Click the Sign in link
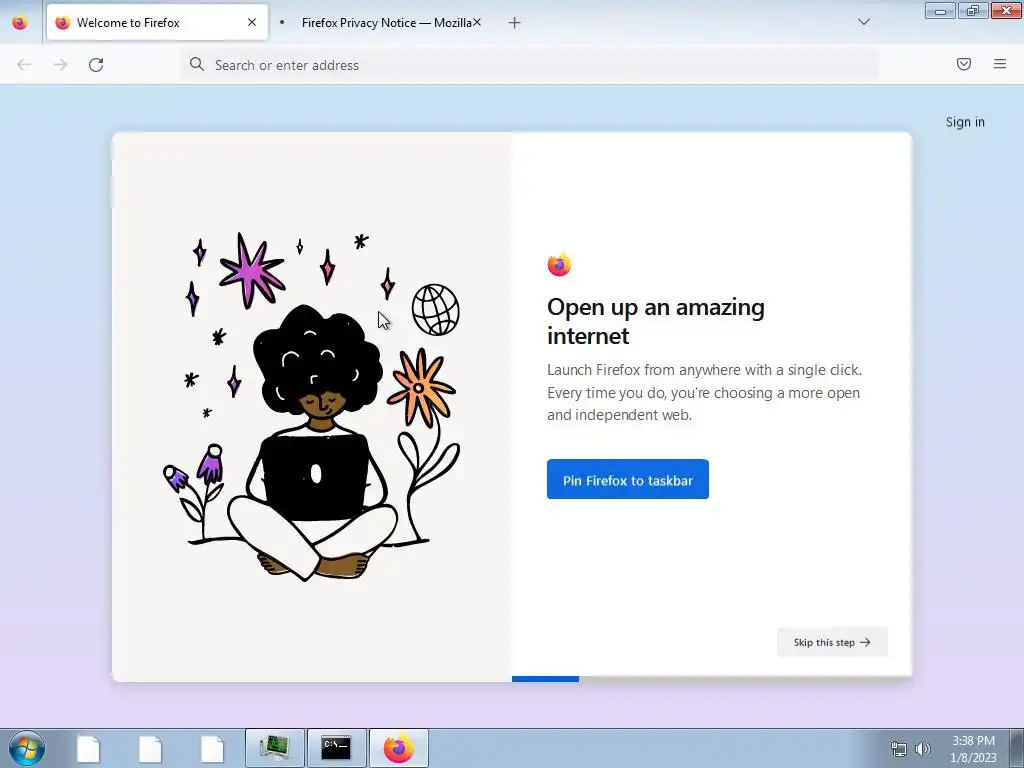The image size is (1024, 768). 965,122
